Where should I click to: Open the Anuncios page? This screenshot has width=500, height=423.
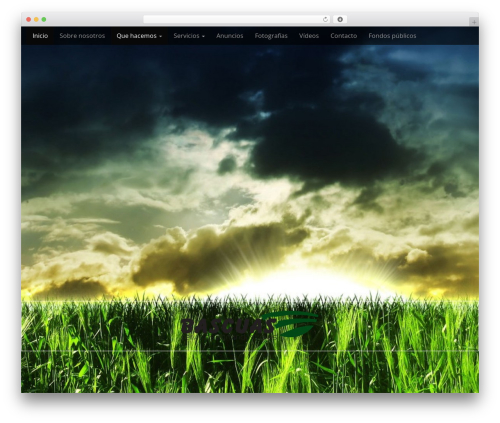(230, 36)
